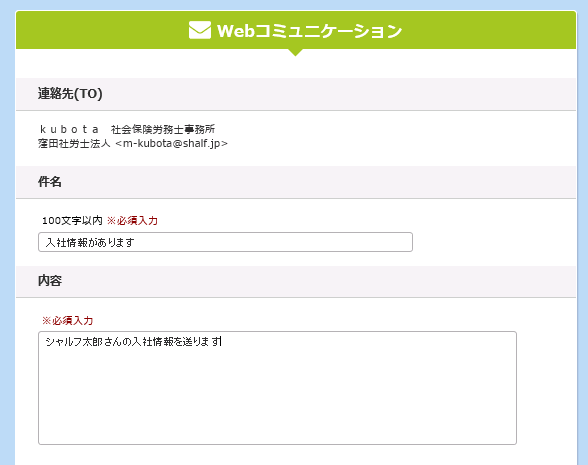Click the kubota 社会保険労務士事務所 recipient line
588x465 pixels.
click(x=127, y=129)
